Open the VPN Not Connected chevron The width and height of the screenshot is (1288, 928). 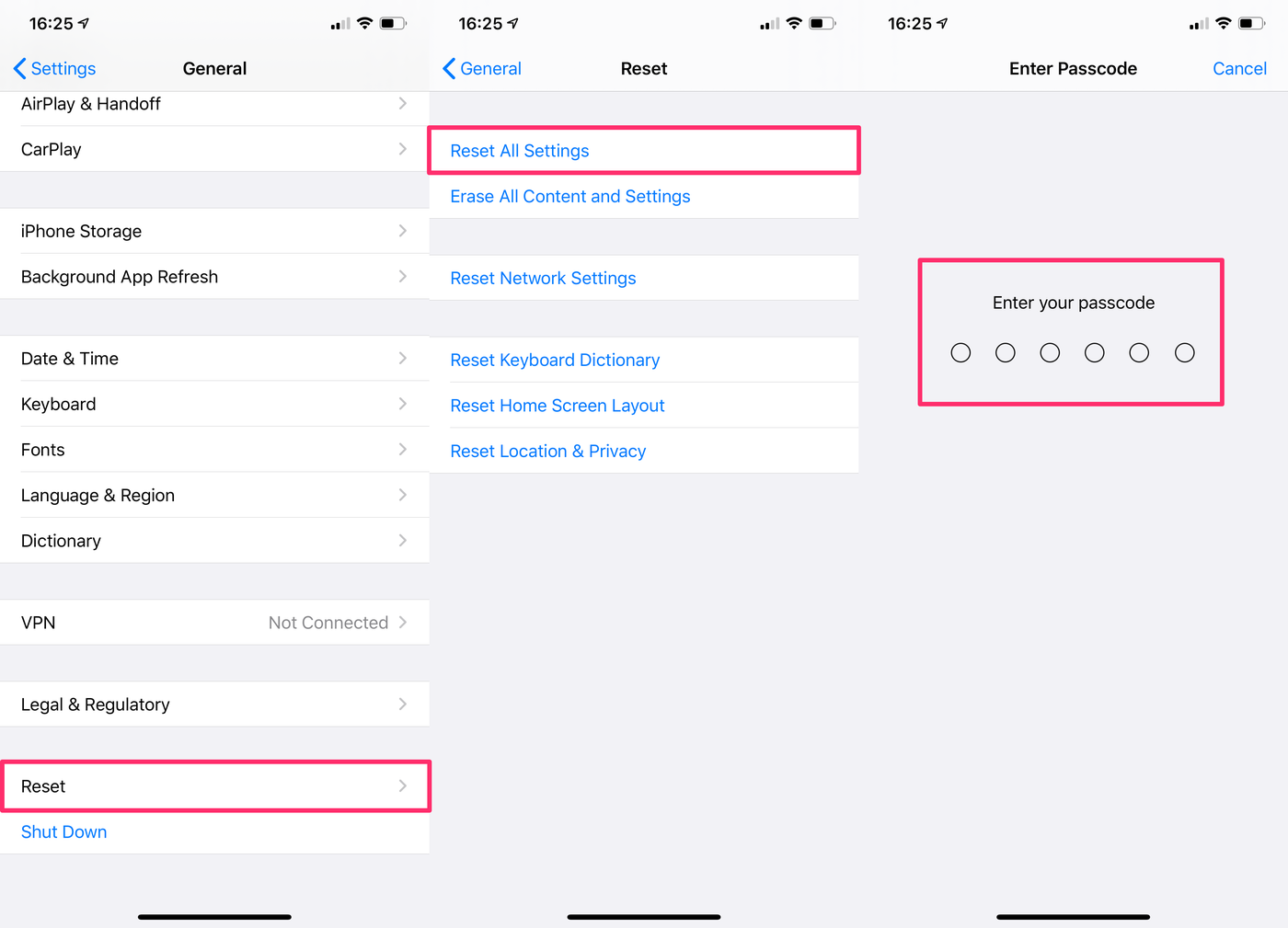[402, 623]
